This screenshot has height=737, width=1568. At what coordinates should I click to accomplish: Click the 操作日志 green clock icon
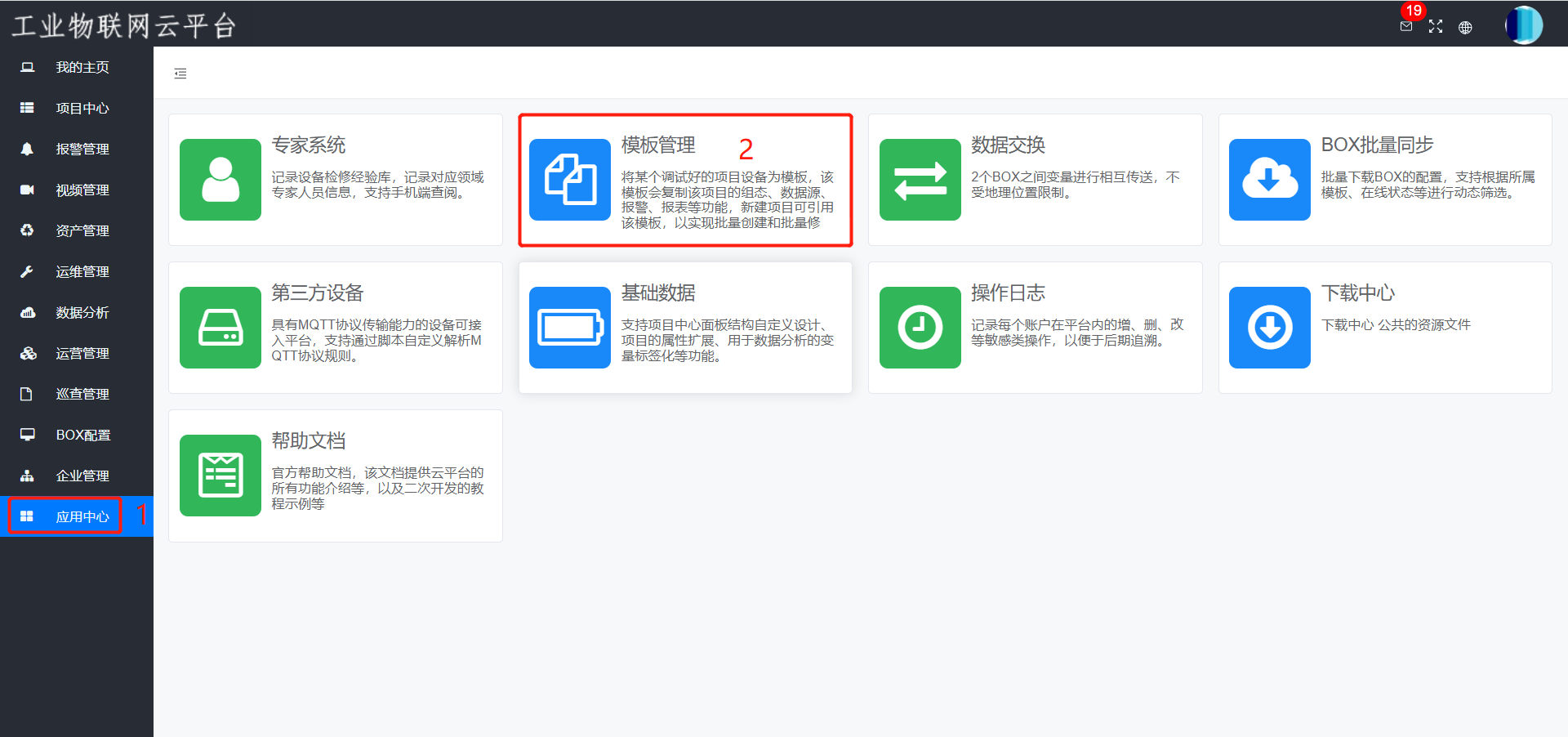click(x=920, y=328)
